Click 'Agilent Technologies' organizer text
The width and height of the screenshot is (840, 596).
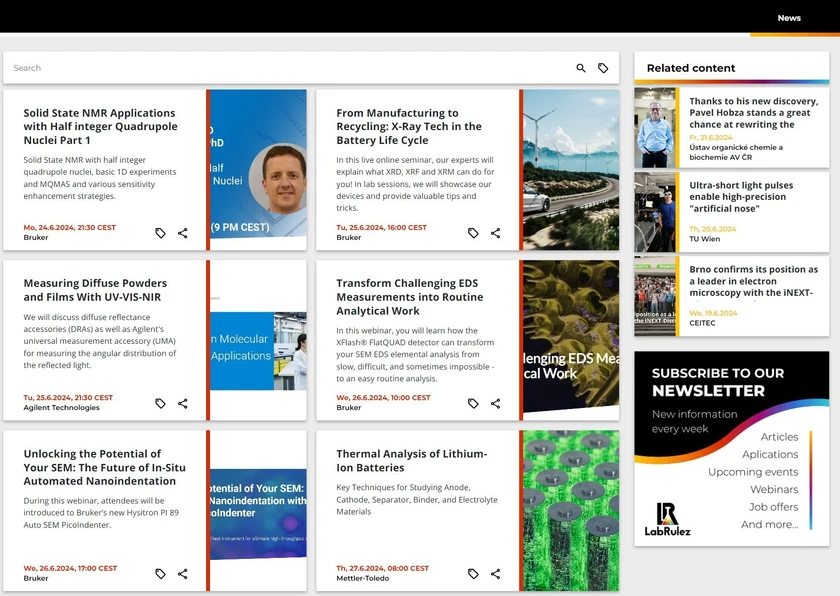(x=62, y=408)
